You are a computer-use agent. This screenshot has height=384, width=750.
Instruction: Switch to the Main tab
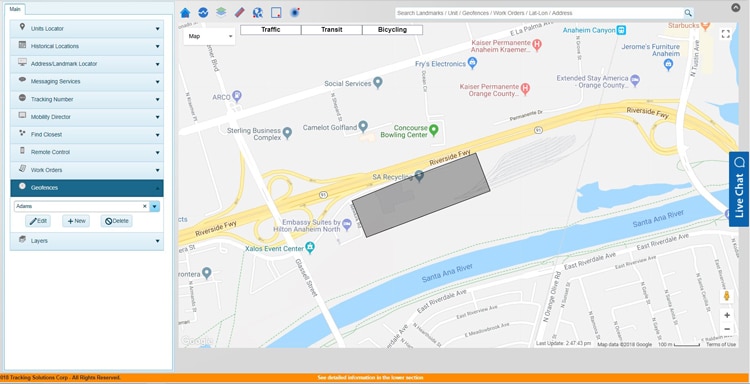tap(15, 9)
